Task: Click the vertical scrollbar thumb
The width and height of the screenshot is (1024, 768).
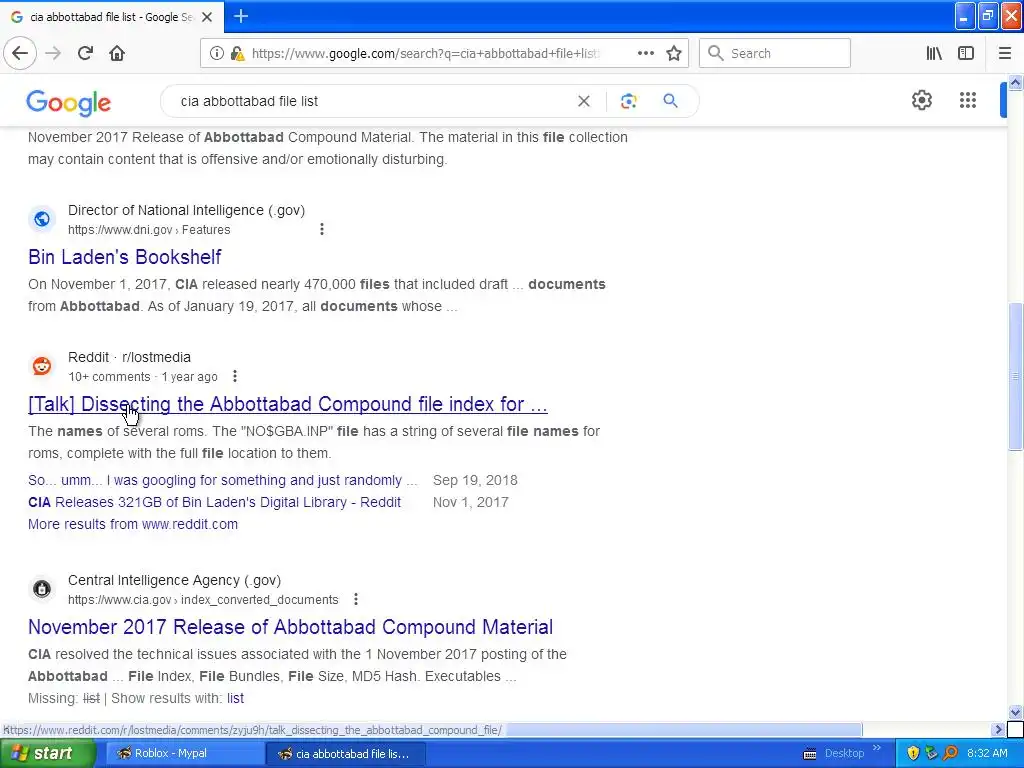Action: point(1015,377)
